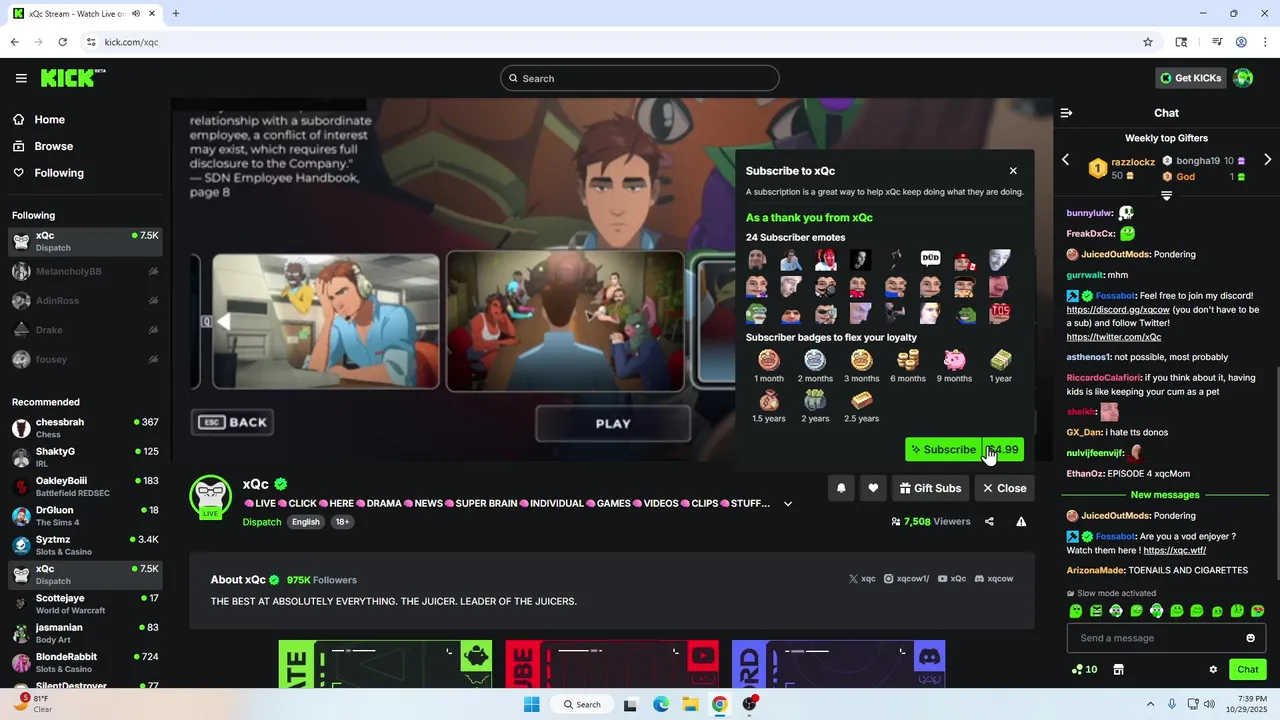Open the xQc channel avatar
Image resolution: width=1280 pixels, height=720 pixels.
(x=211, y=495)
